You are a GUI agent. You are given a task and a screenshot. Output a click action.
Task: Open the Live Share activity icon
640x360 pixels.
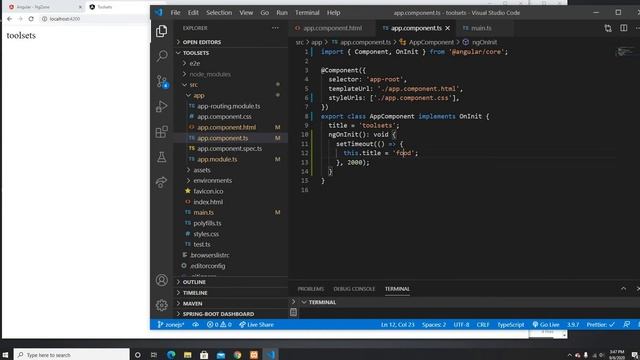pos(162,182)
